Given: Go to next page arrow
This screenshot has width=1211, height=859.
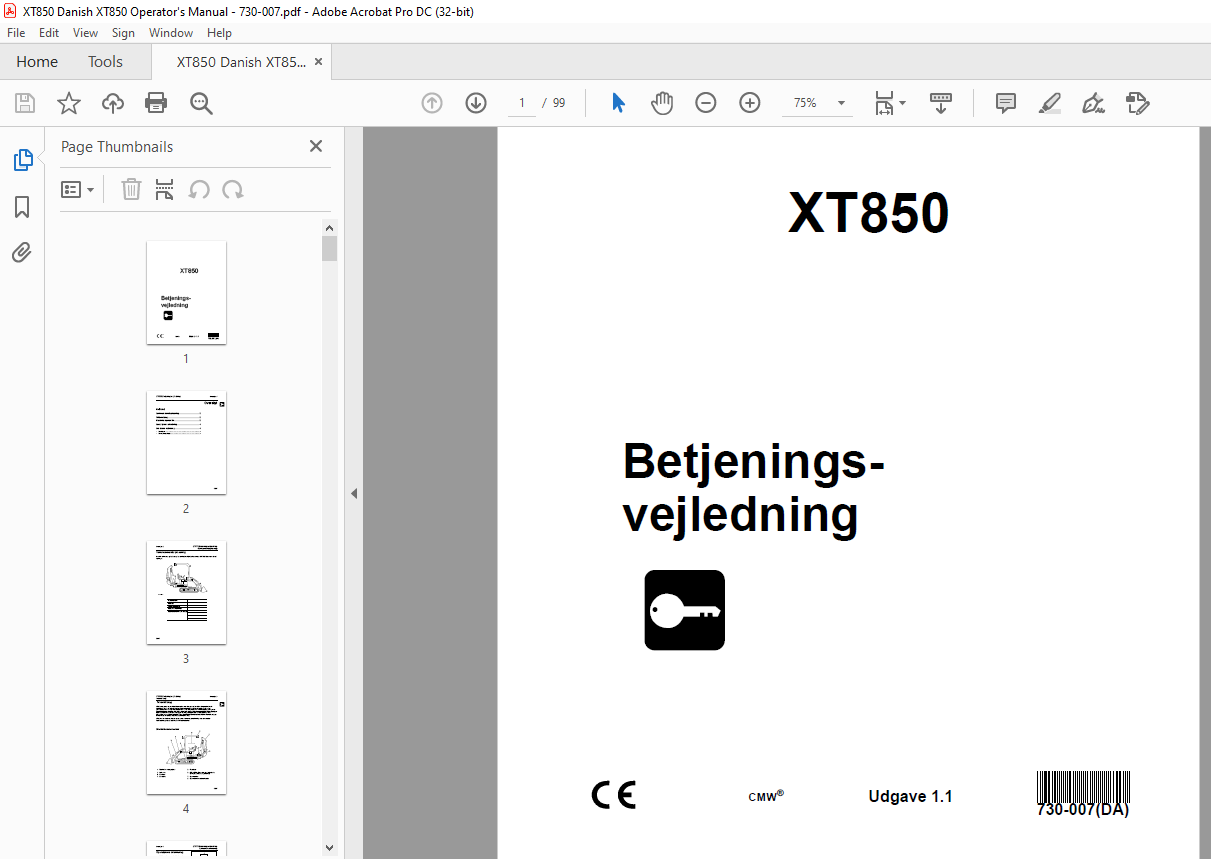Looking at the screenshot, I should point(476,103).
